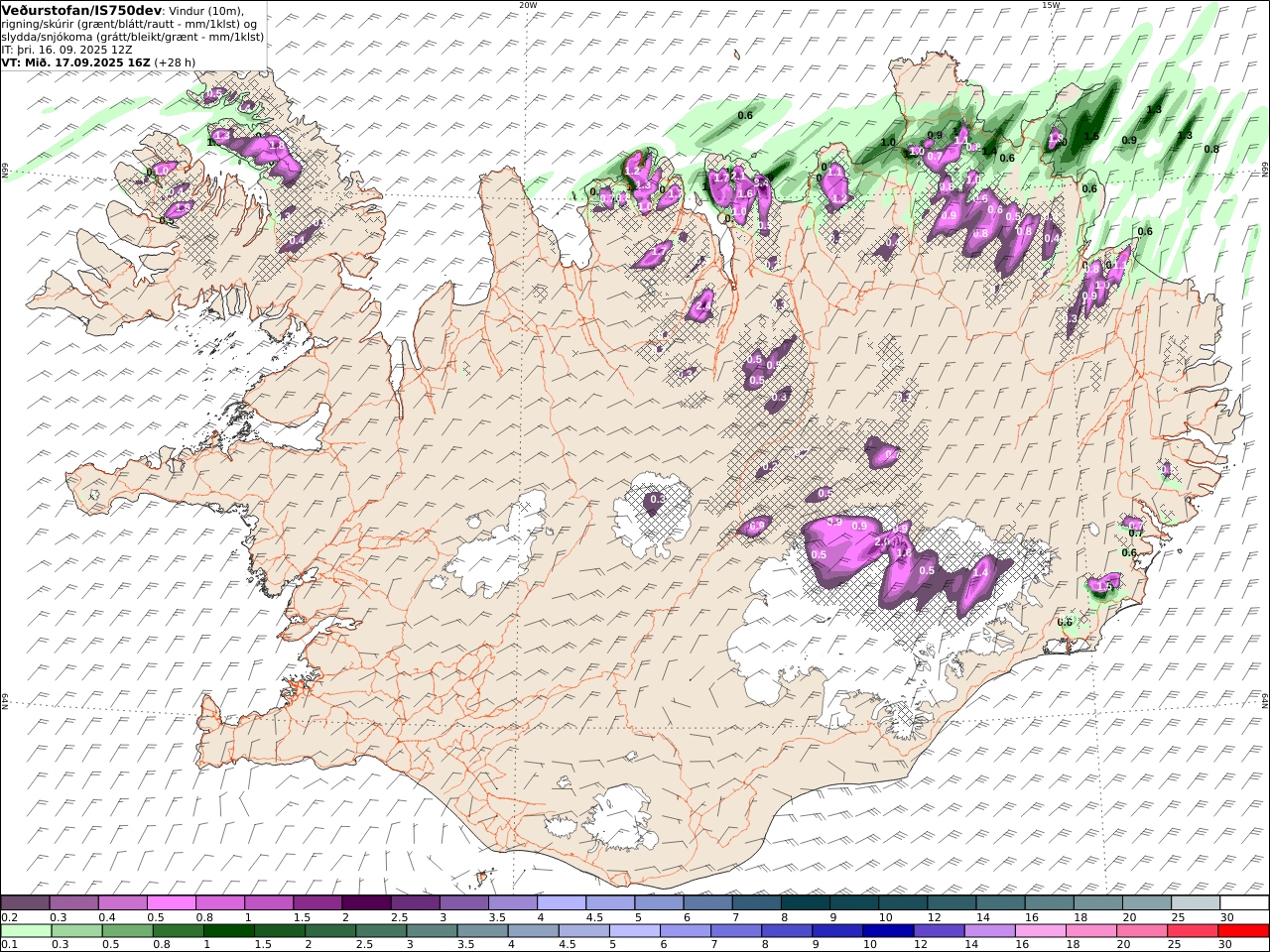1270x952 pixels.
Task: Pick the lower-row blue swatch starting at 8
Action: (x=787, y=931)
